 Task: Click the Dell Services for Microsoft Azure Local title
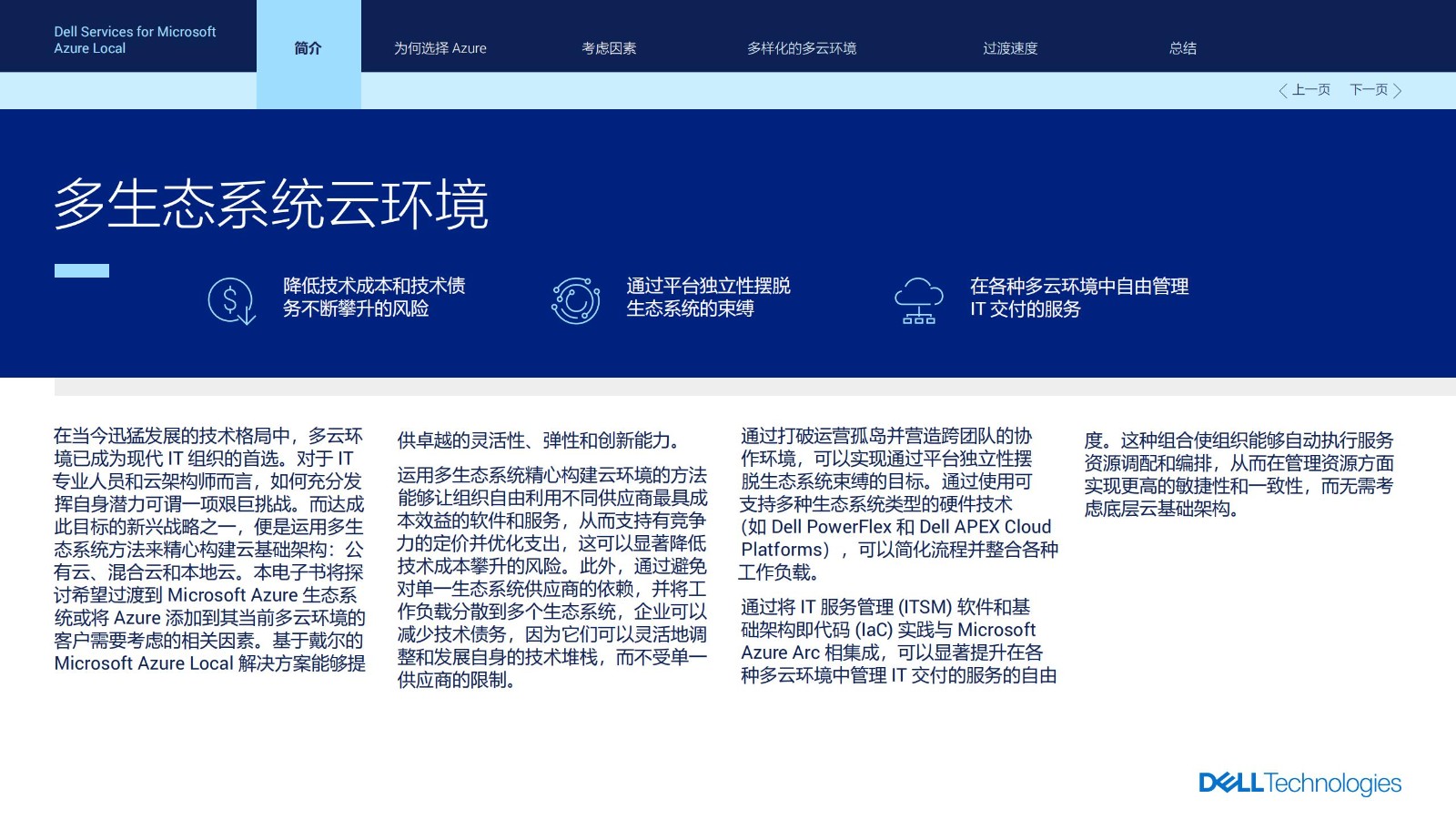click(x=135, y=40)
